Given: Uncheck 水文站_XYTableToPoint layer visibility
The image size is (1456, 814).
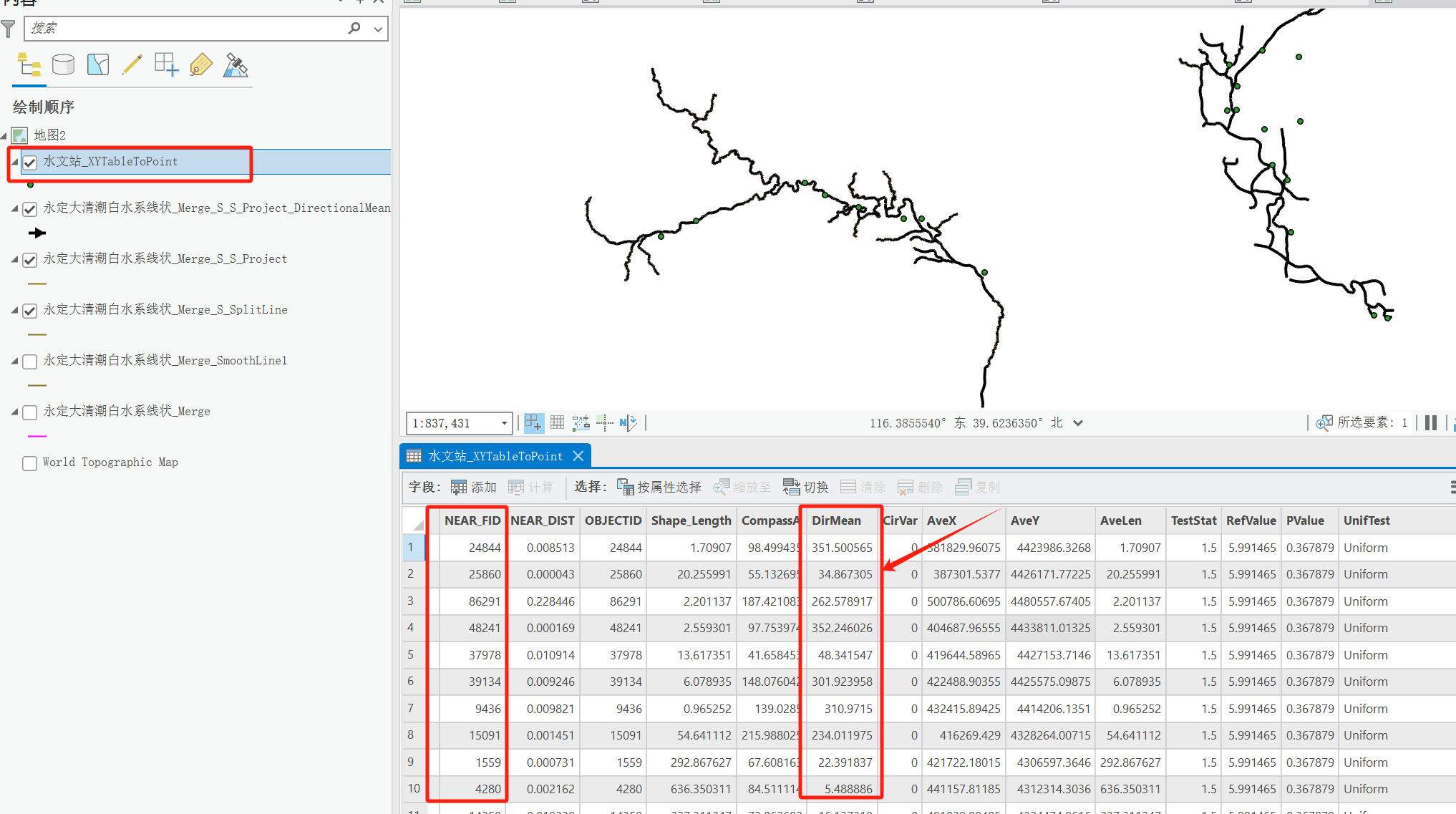Looking at the screenshot, I should [30, 163].
